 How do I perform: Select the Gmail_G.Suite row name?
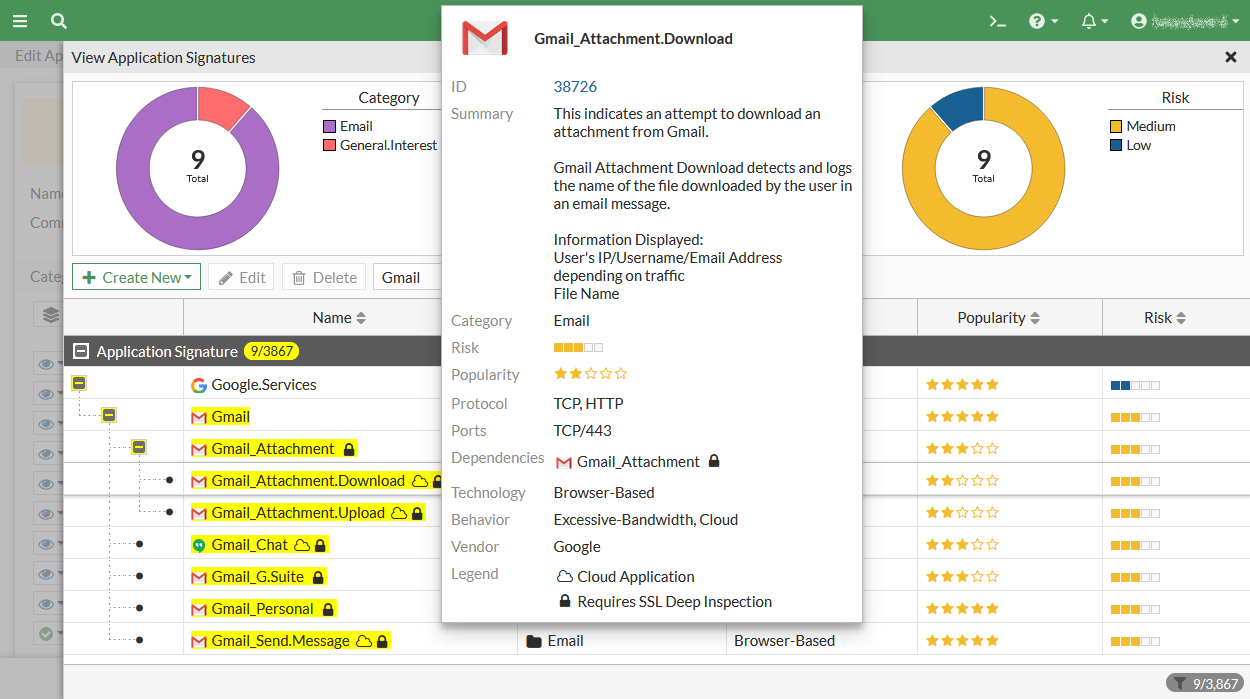[258, 577]
